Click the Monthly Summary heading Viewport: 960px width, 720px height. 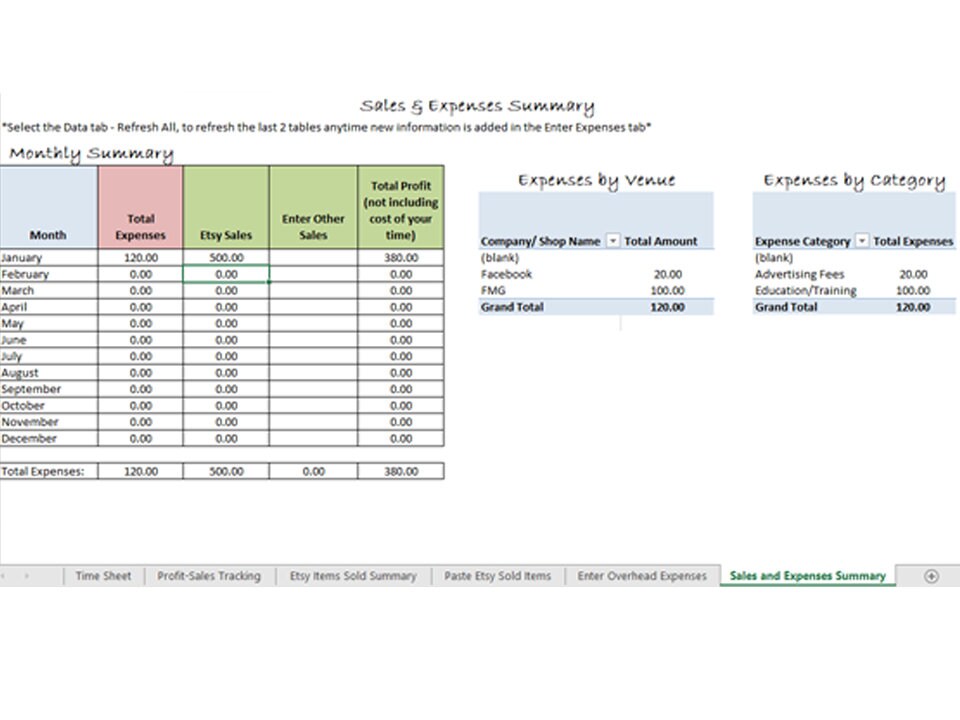(91, 153)
